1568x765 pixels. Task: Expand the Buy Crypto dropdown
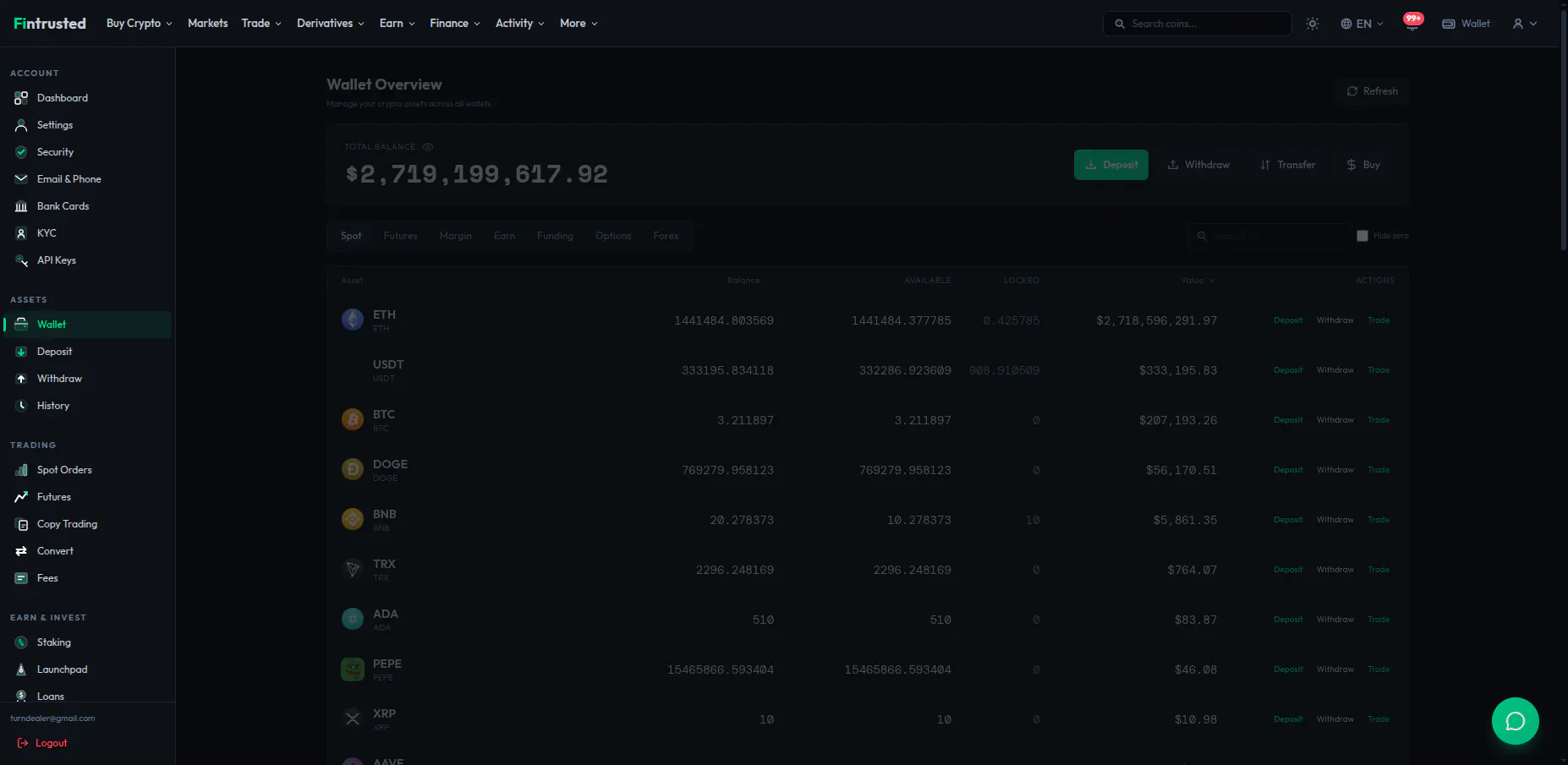(140, 24)
